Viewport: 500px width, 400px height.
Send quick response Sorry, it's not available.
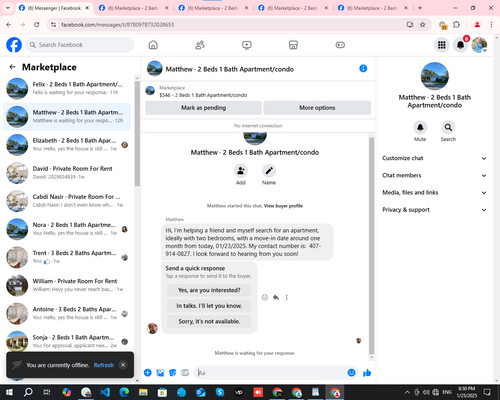(209, 321)
